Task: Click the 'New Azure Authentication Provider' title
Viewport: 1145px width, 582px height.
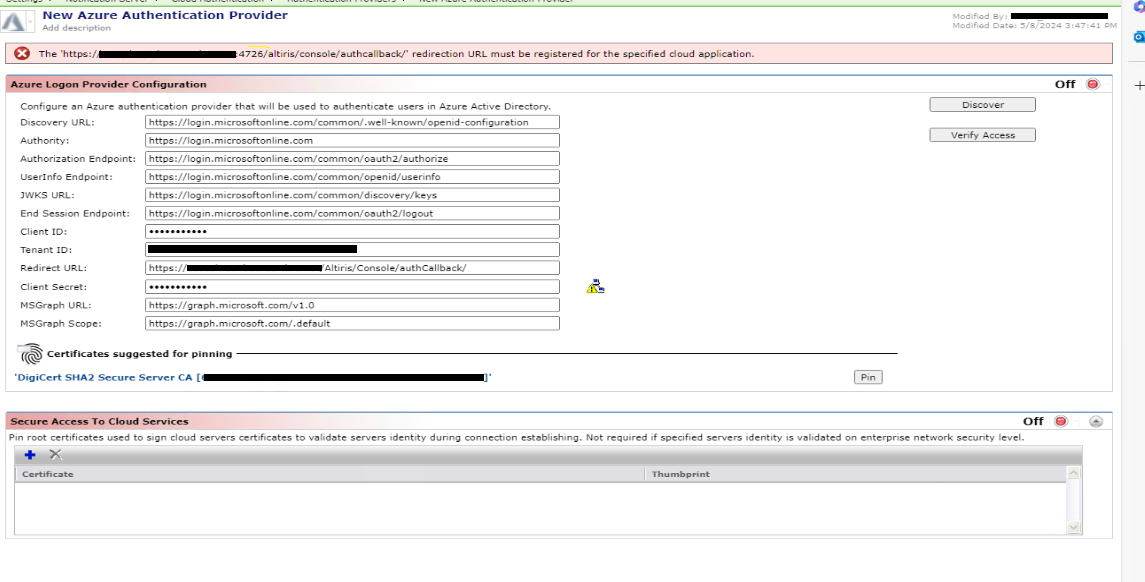Action: point(165,15)
